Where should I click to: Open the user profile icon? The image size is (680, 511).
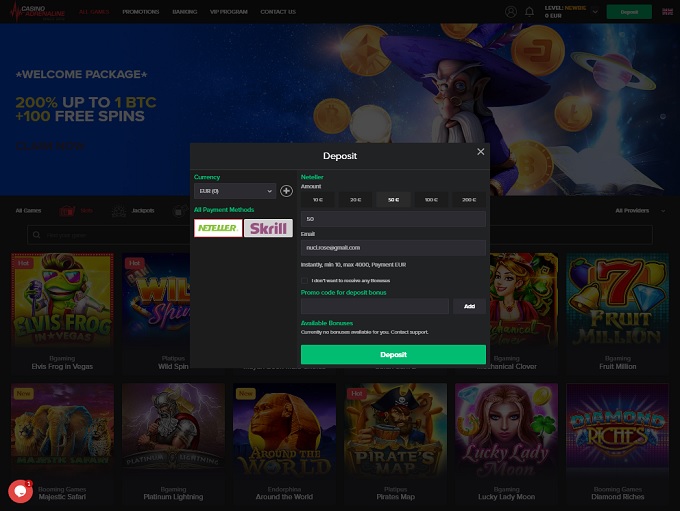point(511,12)
